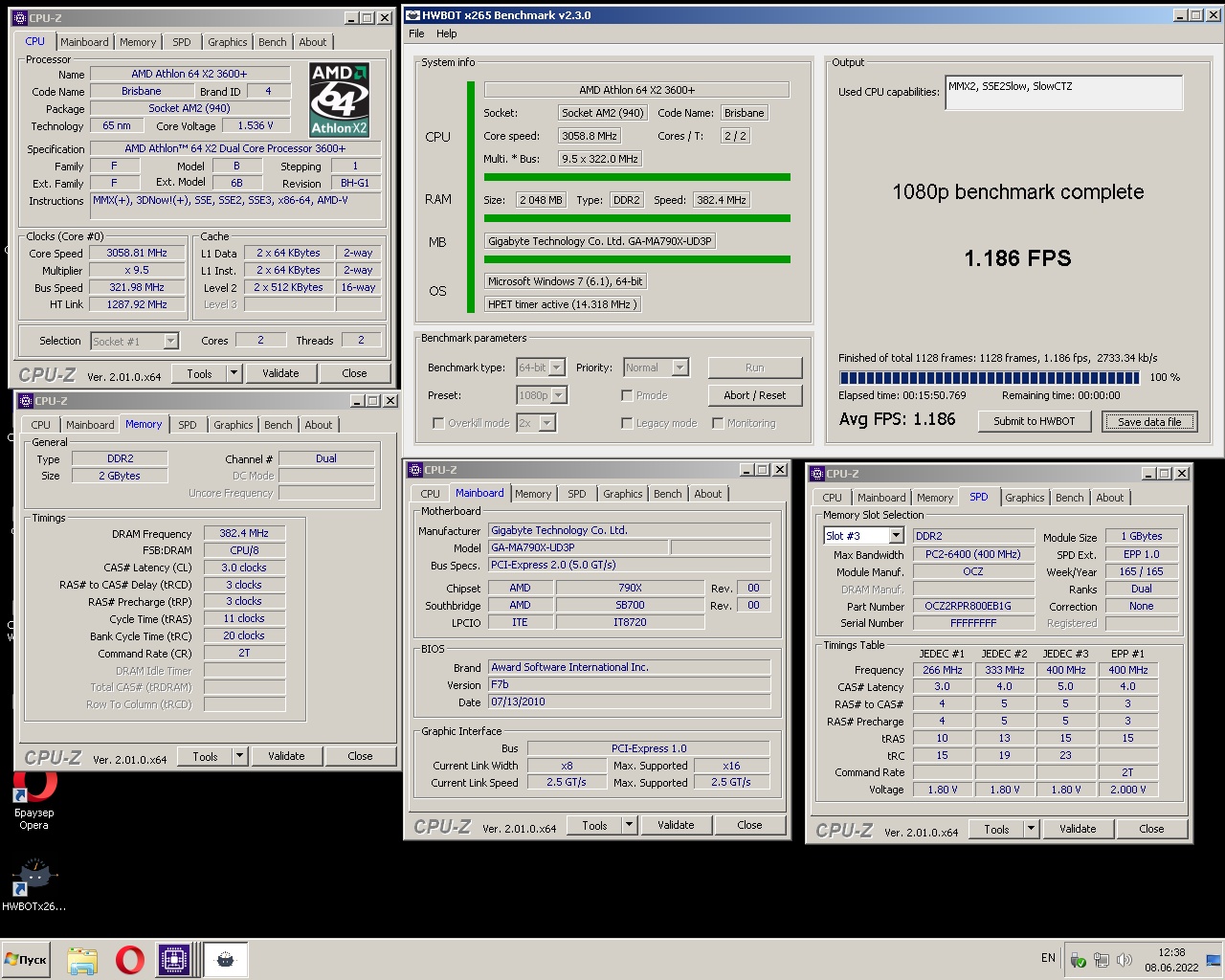The height and width of the screenshot is (980, 1225).
Task: Switch to Bench tab in CPU-Z CPU window
Action: coord(273,42)
